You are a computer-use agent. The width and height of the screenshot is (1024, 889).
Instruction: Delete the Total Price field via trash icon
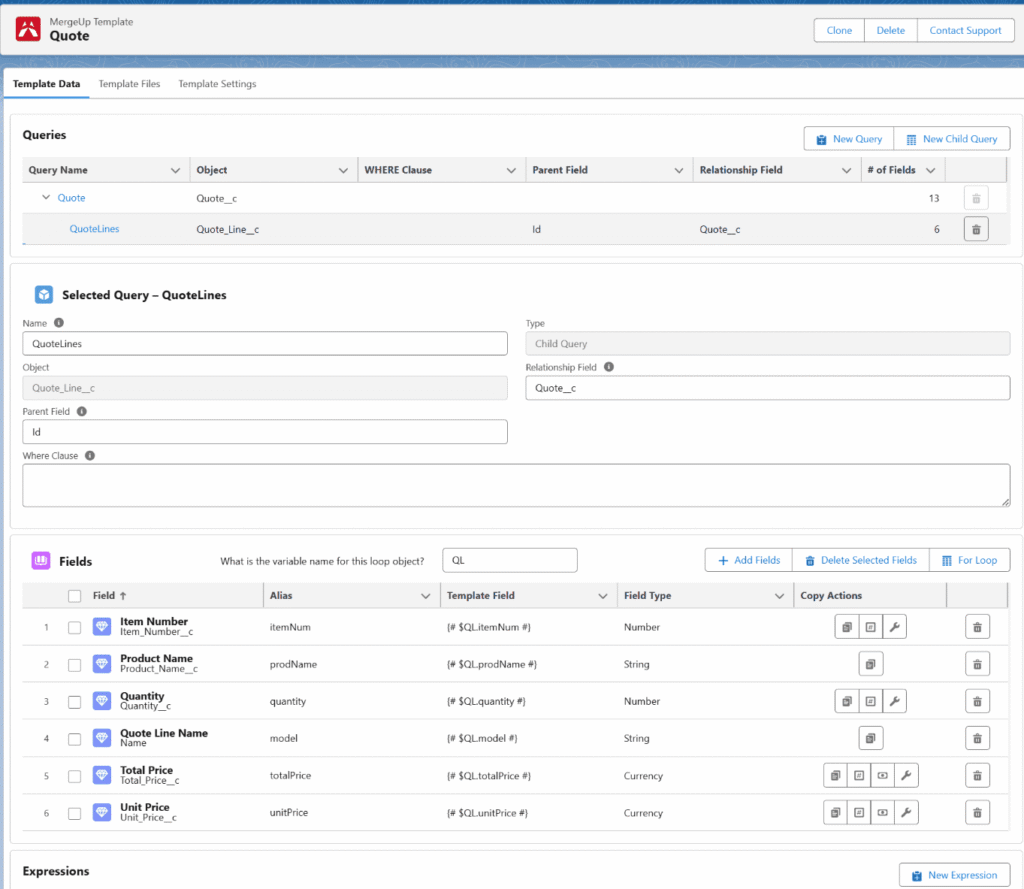click(978, 775)
